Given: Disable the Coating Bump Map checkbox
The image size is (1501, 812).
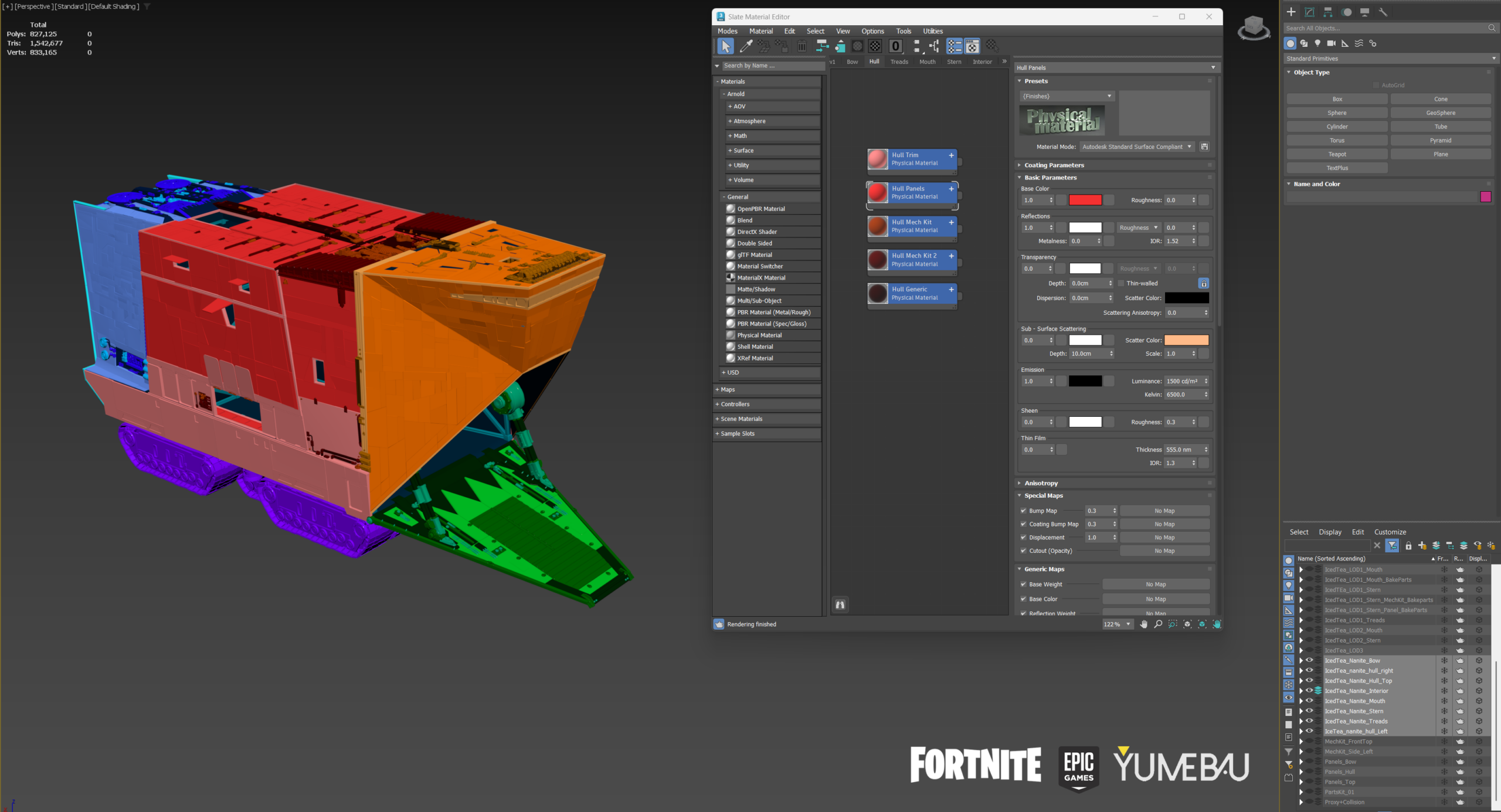Looking at the screenshot, I should [1023, 524].
